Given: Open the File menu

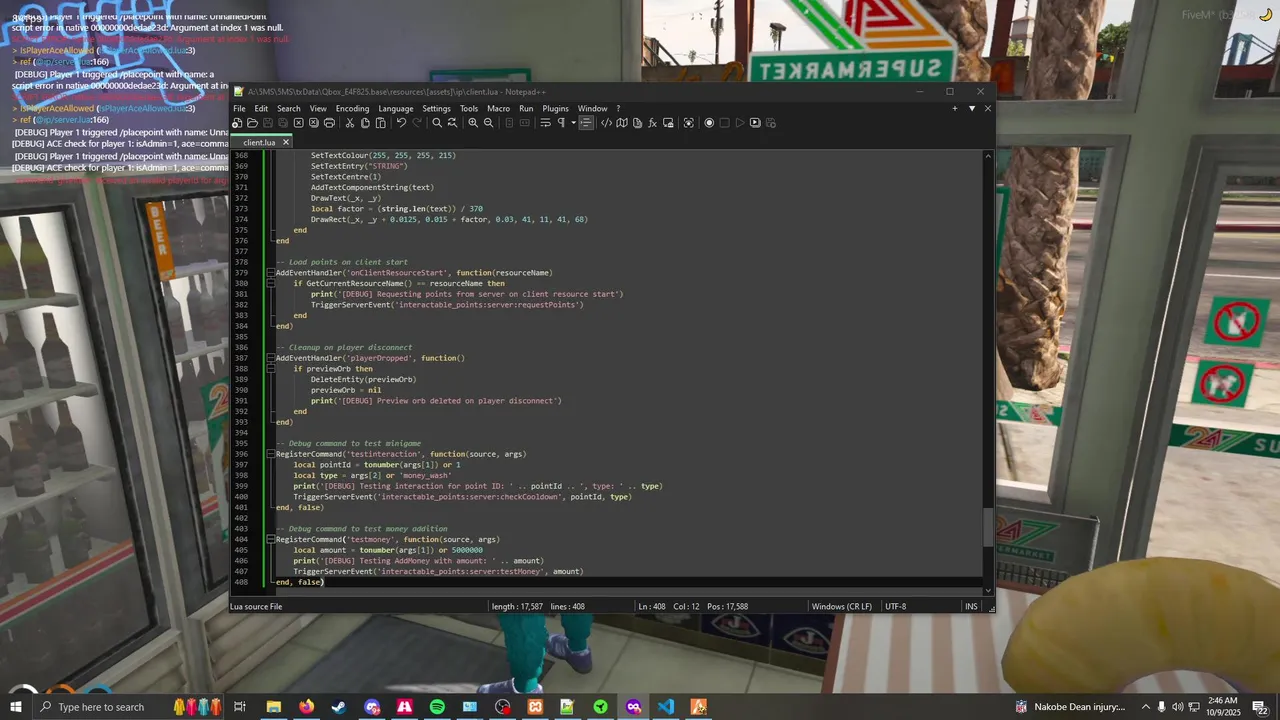Looking at the screenshot, I should click(239, 108).
